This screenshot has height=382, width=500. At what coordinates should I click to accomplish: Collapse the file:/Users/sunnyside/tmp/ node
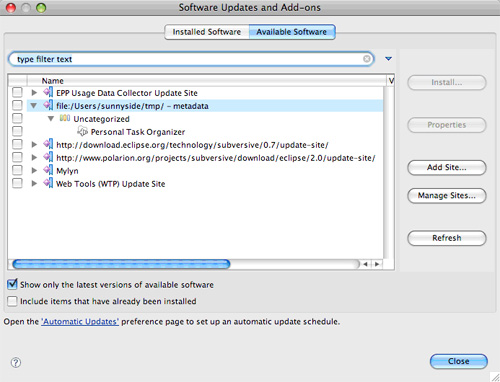(x=33, y=106)
